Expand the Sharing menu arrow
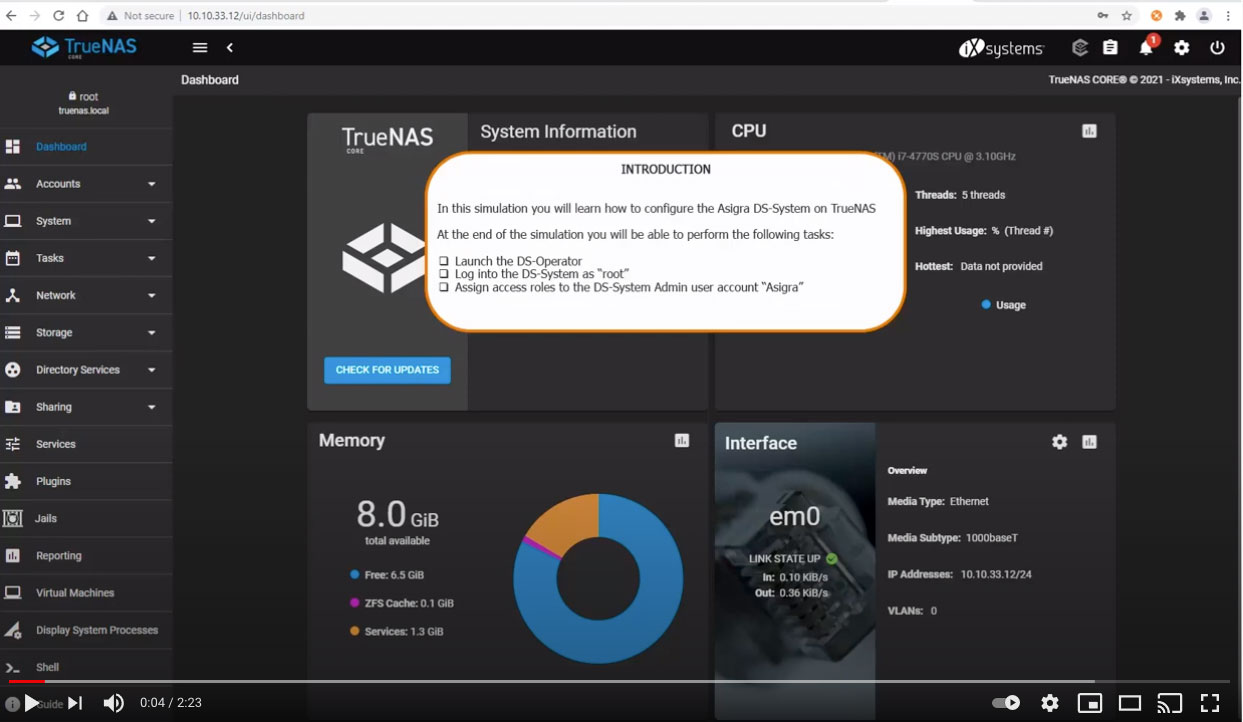 (x=151, y=407)
